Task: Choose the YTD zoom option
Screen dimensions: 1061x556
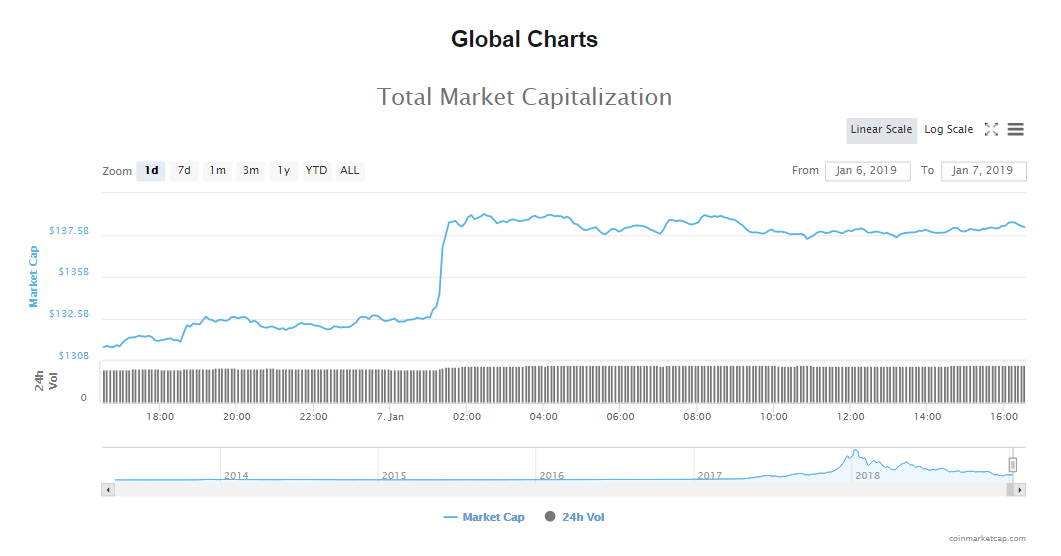Action: click(316, 171)
